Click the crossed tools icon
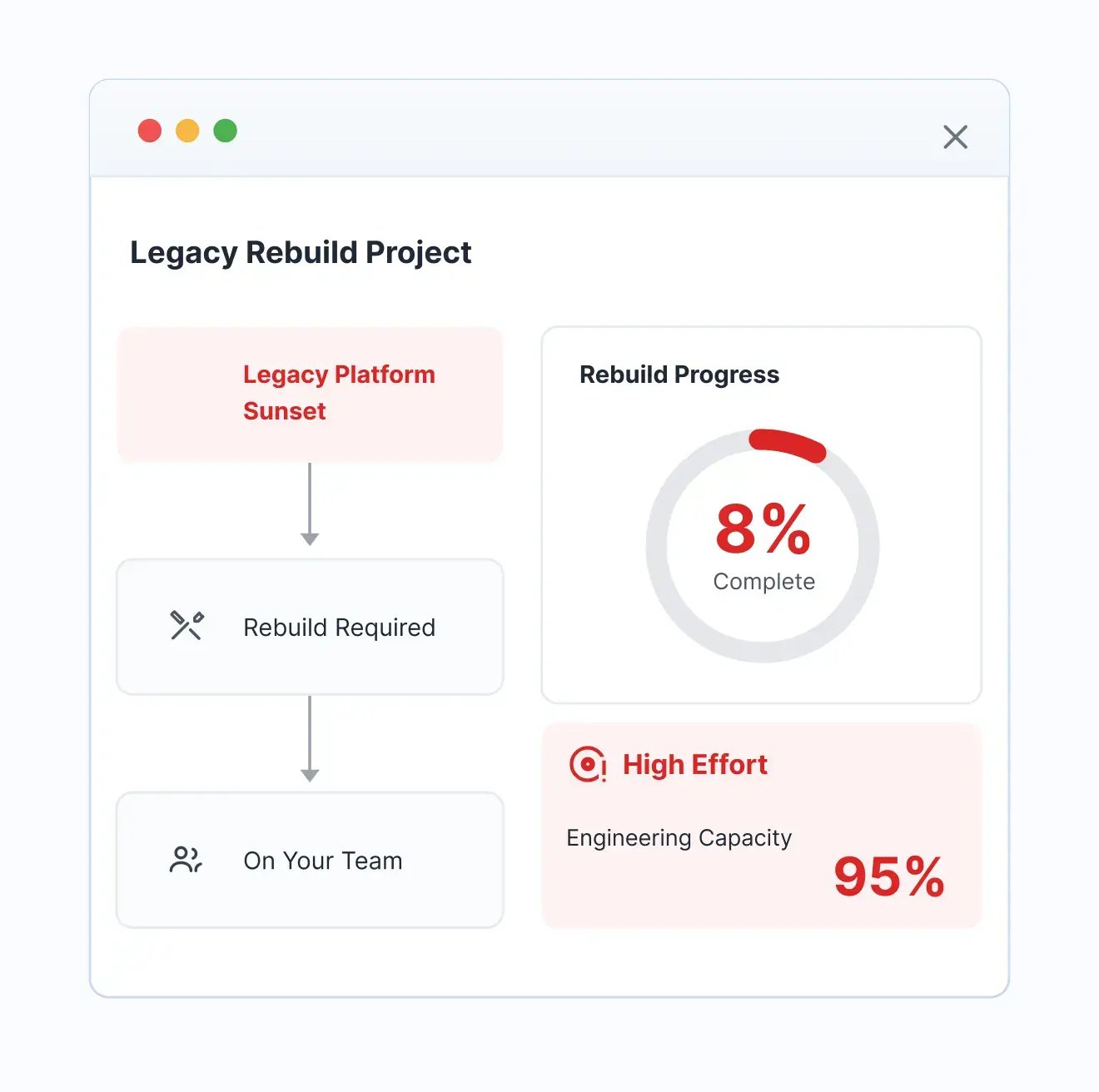Screen dimensions: 1099x1092 186,626
